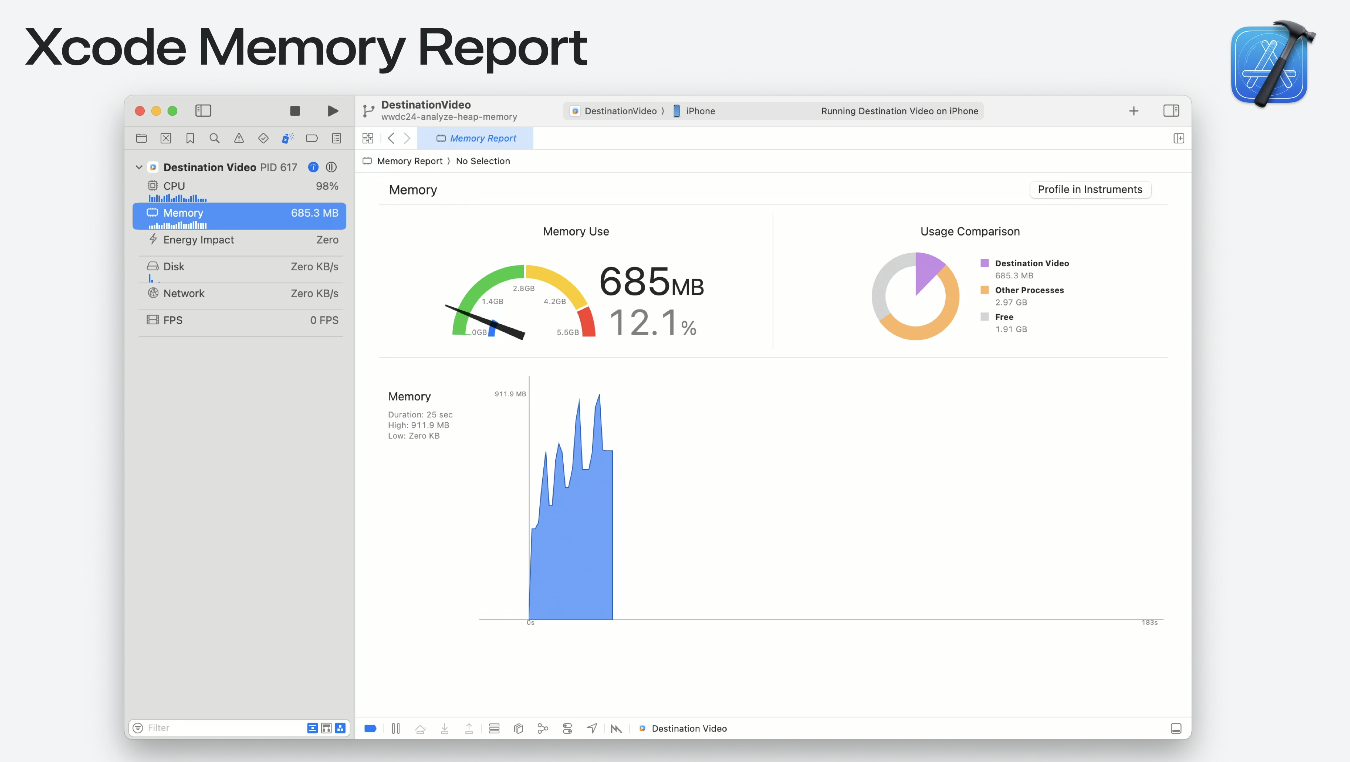This screenshot has width=1350, height=762.
Task: Open the DestinationVideo scheme selector
Action: click(x=613, y=111)
